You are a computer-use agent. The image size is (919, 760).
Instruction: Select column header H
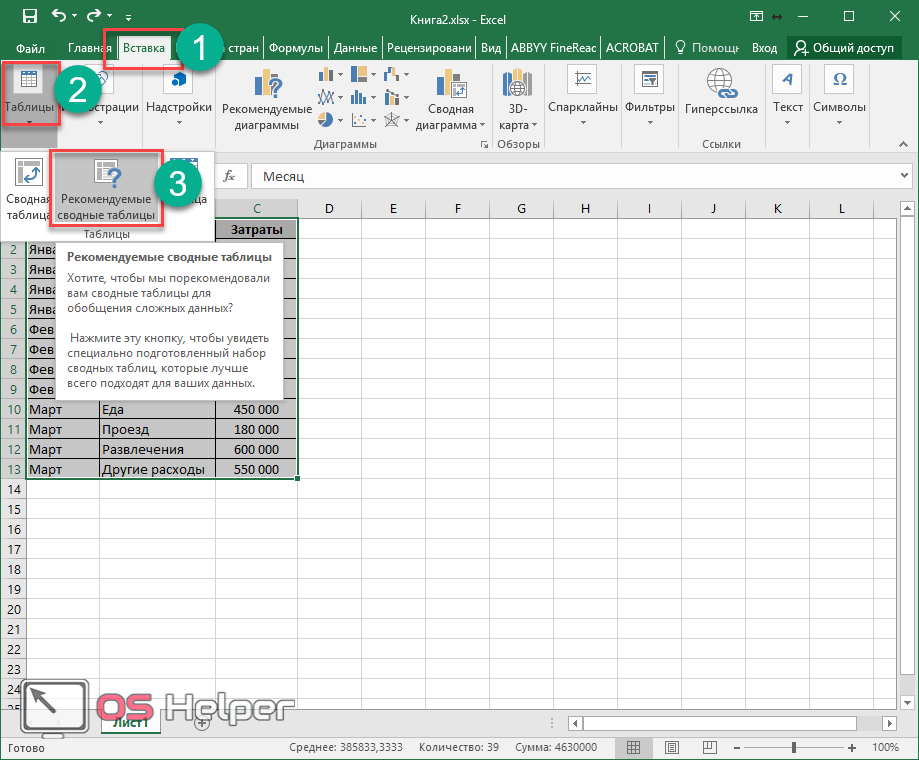(x=585, y=208)
